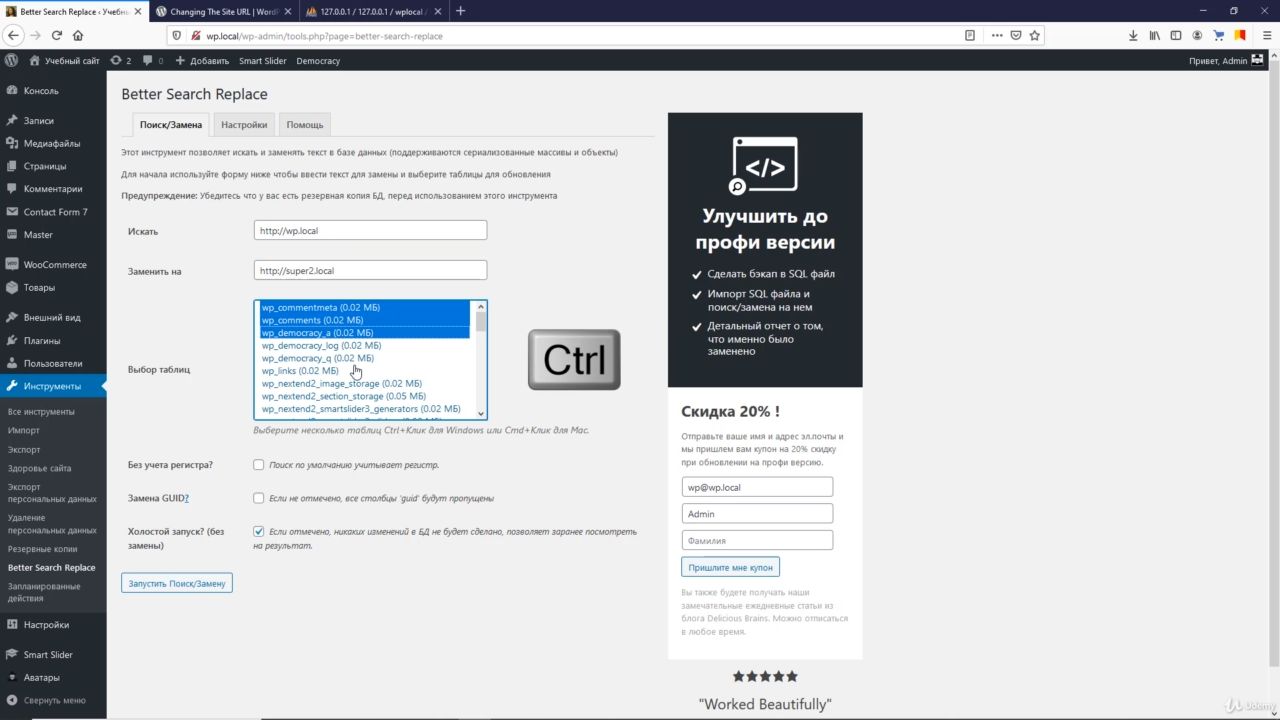Click the table list scroll-up arrow
The height and width of the screenshot is (720, 1280).
point(481,307)
